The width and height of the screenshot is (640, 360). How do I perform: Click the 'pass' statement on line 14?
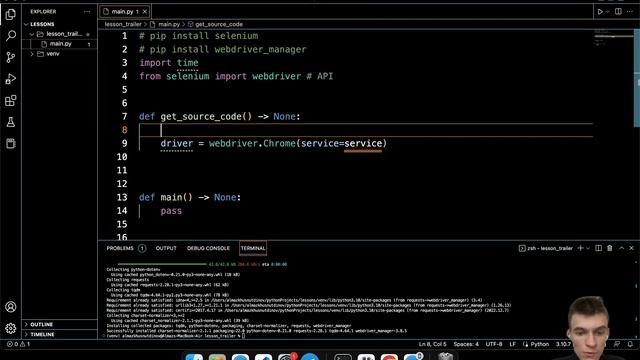pyautogui.click(x=171, y=211)
